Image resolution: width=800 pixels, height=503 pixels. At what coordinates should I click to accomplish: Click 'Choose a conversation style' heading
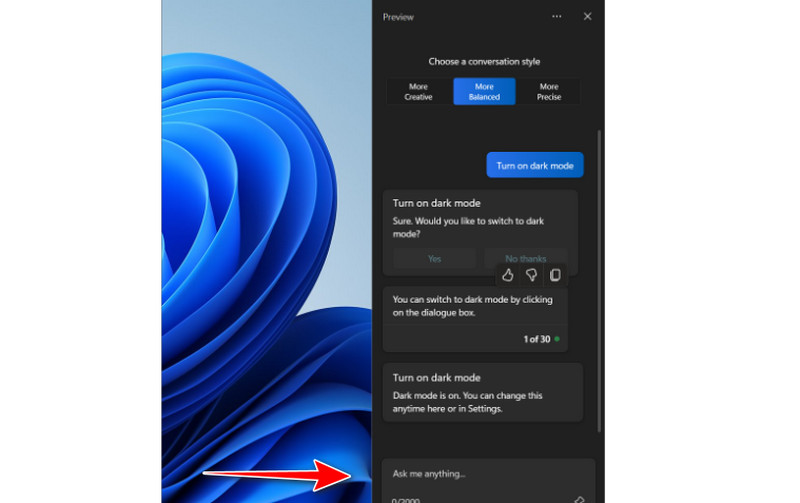[x=484, y=62]
